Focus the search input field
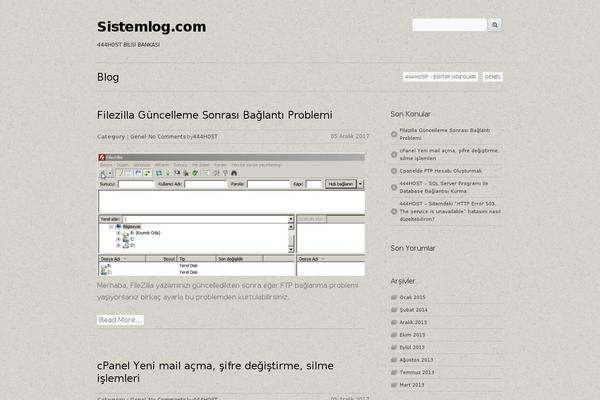 click(450, 25)
